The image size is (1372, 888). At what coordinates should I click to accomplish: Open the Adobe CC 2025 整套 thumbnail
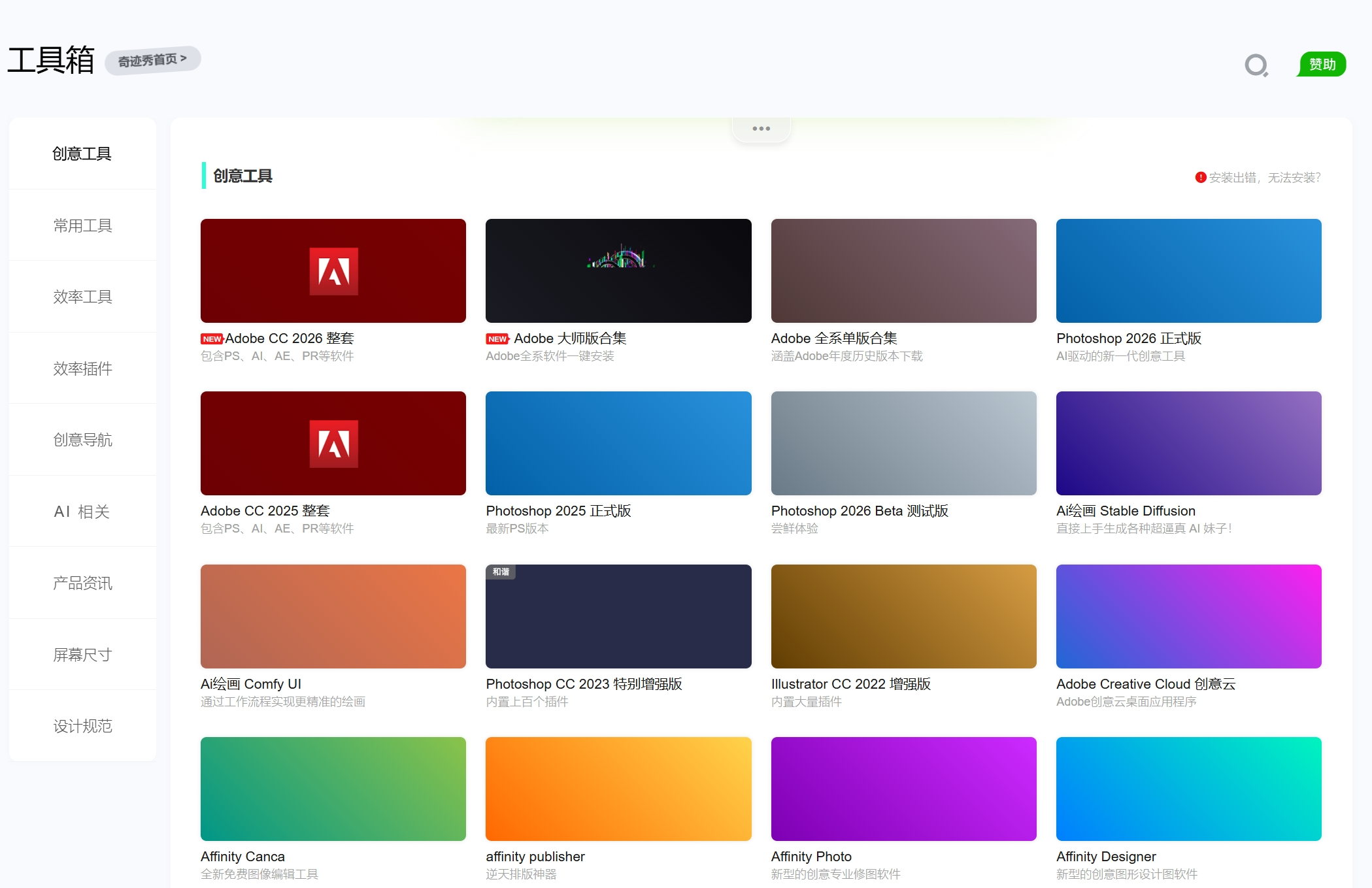pyautogui.click(x=333, y=443)
